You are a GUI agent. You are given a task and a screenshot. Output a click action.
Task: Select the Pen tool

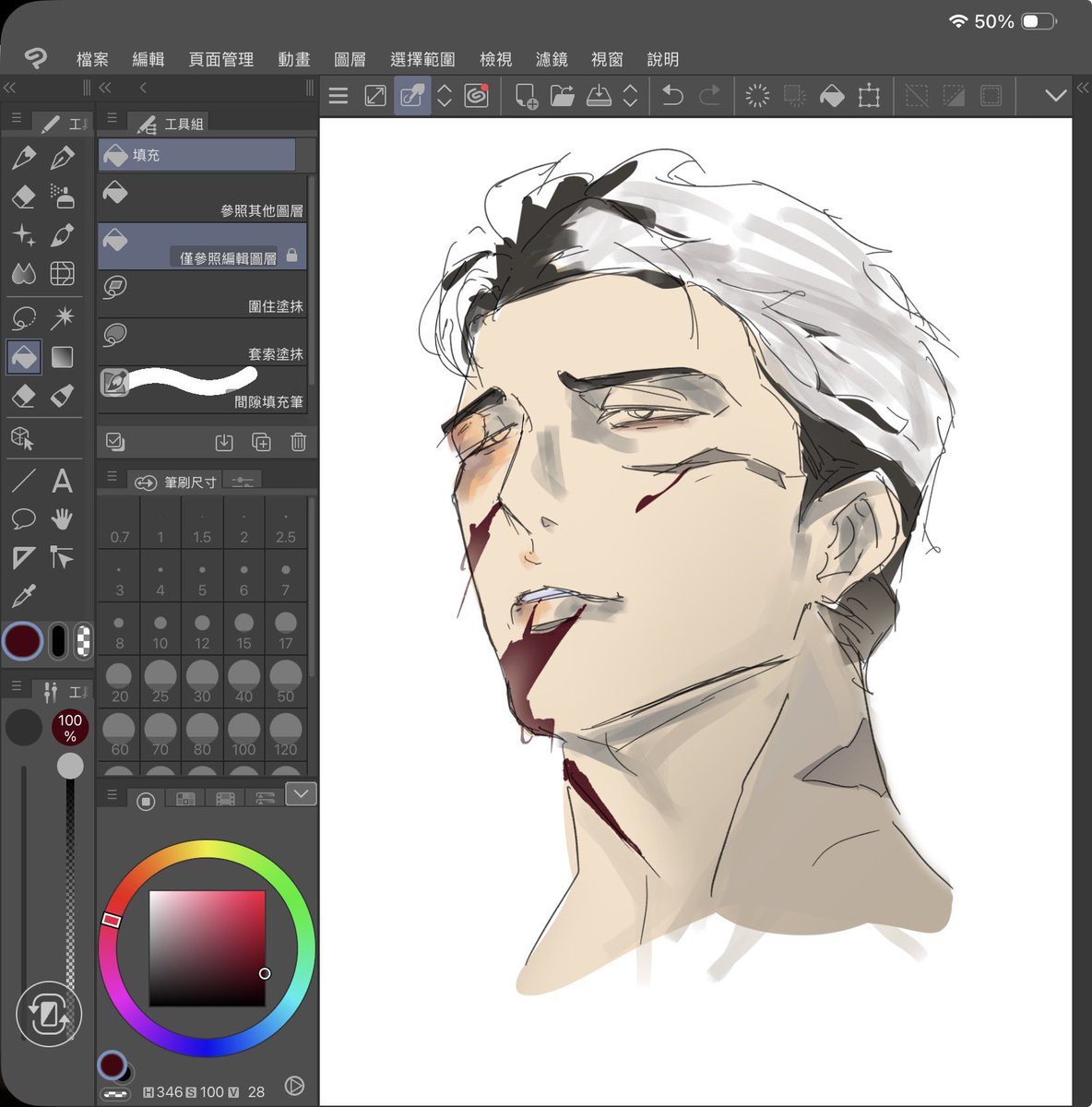tap(24, 158)
